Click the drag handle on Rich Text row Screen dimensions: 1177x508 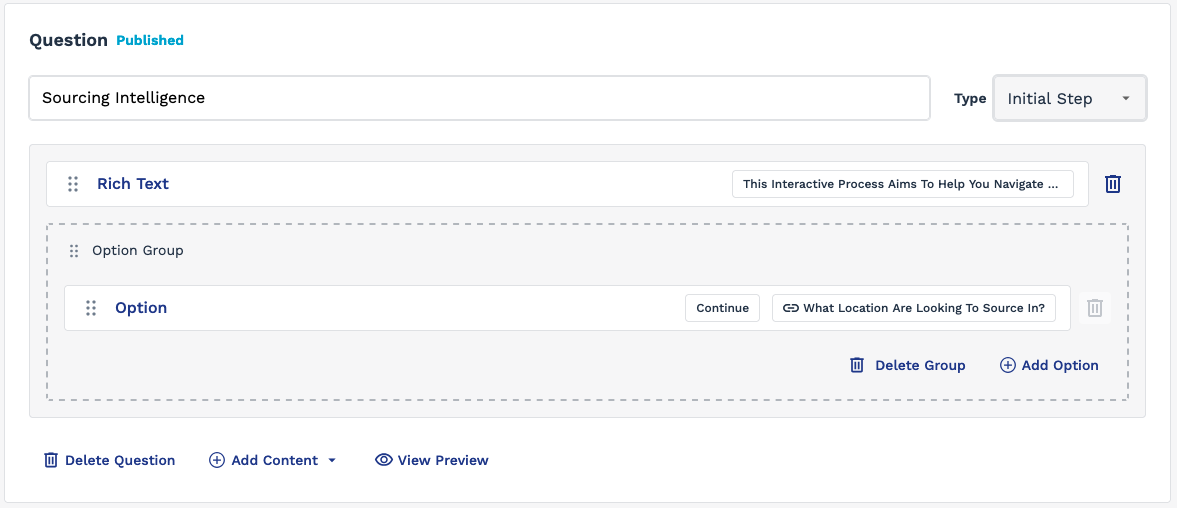tap(73, 184)
